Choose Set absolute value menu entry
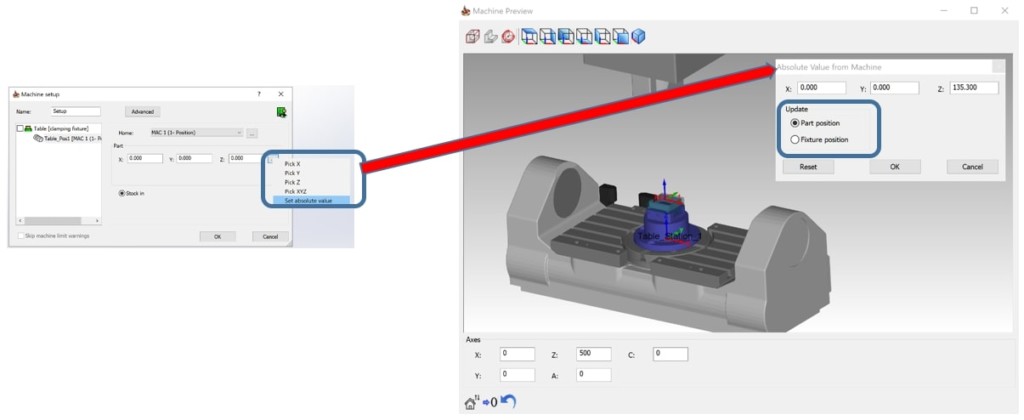The width and height of the screenshot is (1024, 420). (x=312, y=201)
